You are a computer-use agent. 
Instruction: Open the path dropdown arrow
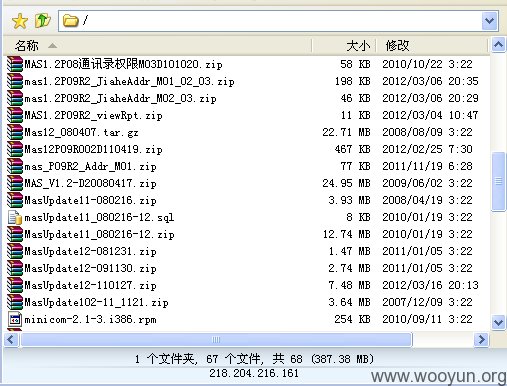click(x=489, y=21)
